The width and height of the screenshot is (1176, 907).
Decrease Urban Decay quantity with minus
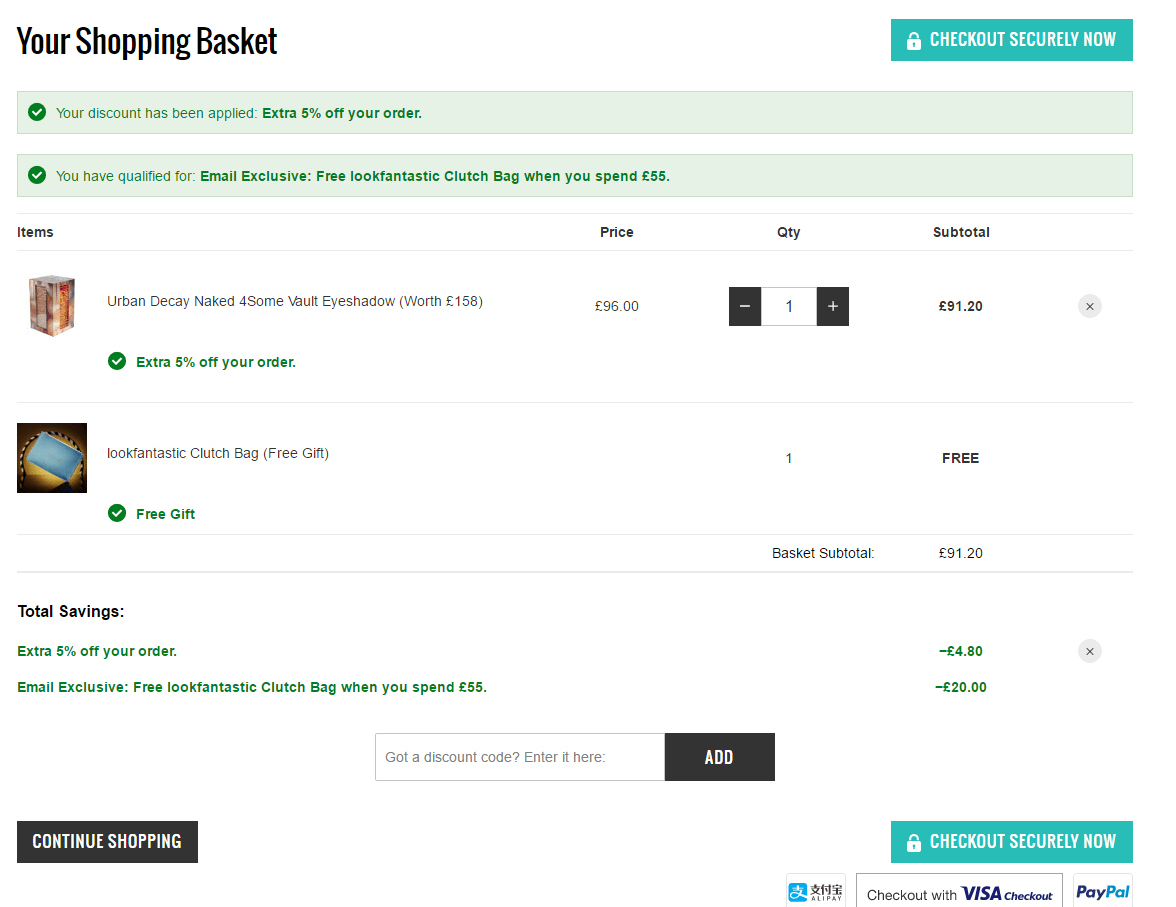(x=745, y=306)
